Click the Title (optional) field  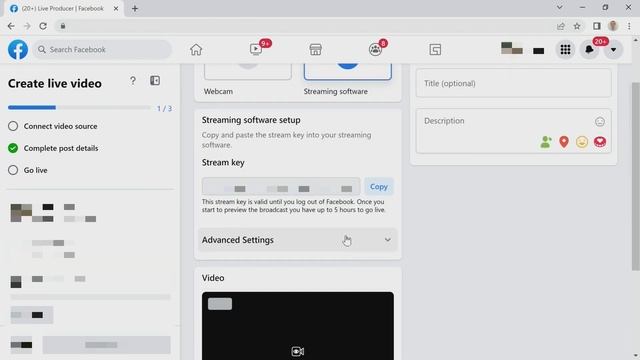click(513, 83)
